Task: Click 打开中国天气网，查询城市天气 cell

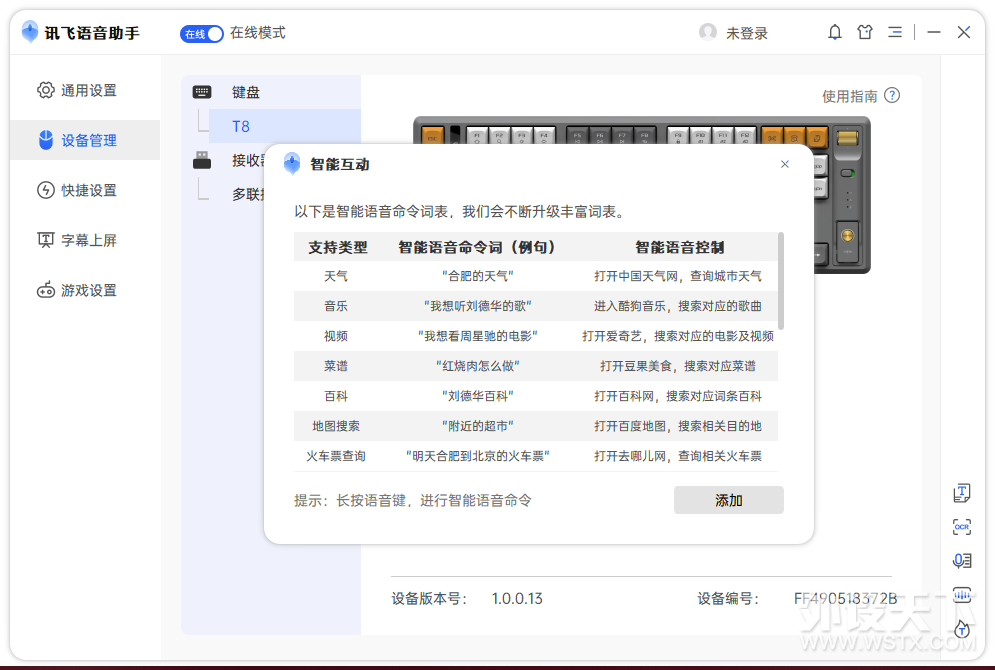Action: (678, 276)
